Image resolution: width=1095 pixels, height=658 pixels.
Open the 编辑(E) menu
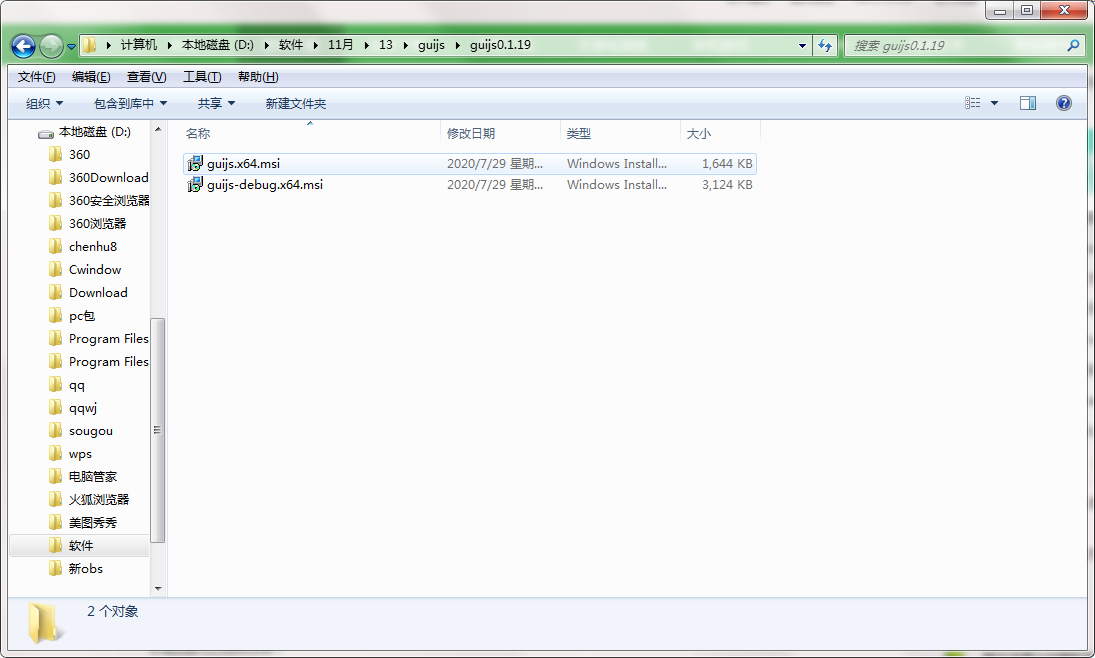(x=91, y=77)
